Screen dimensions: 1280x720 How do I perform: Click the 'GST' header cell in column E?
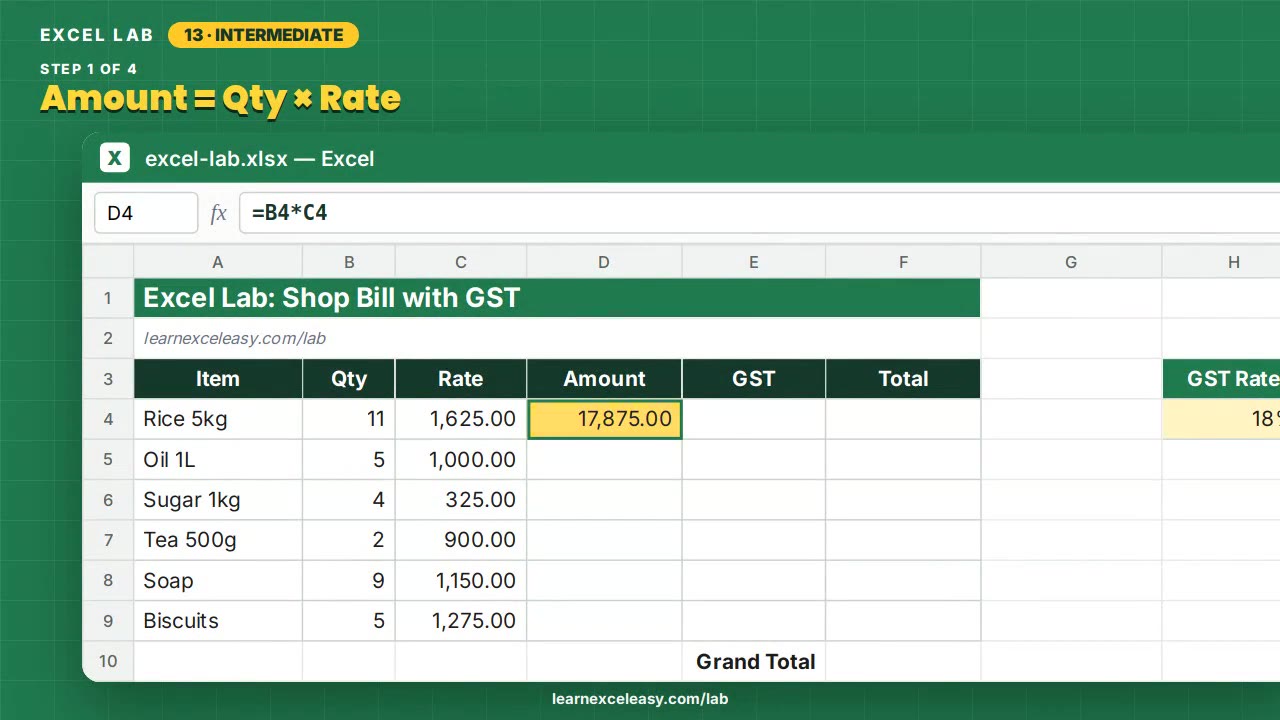(754, 379)
